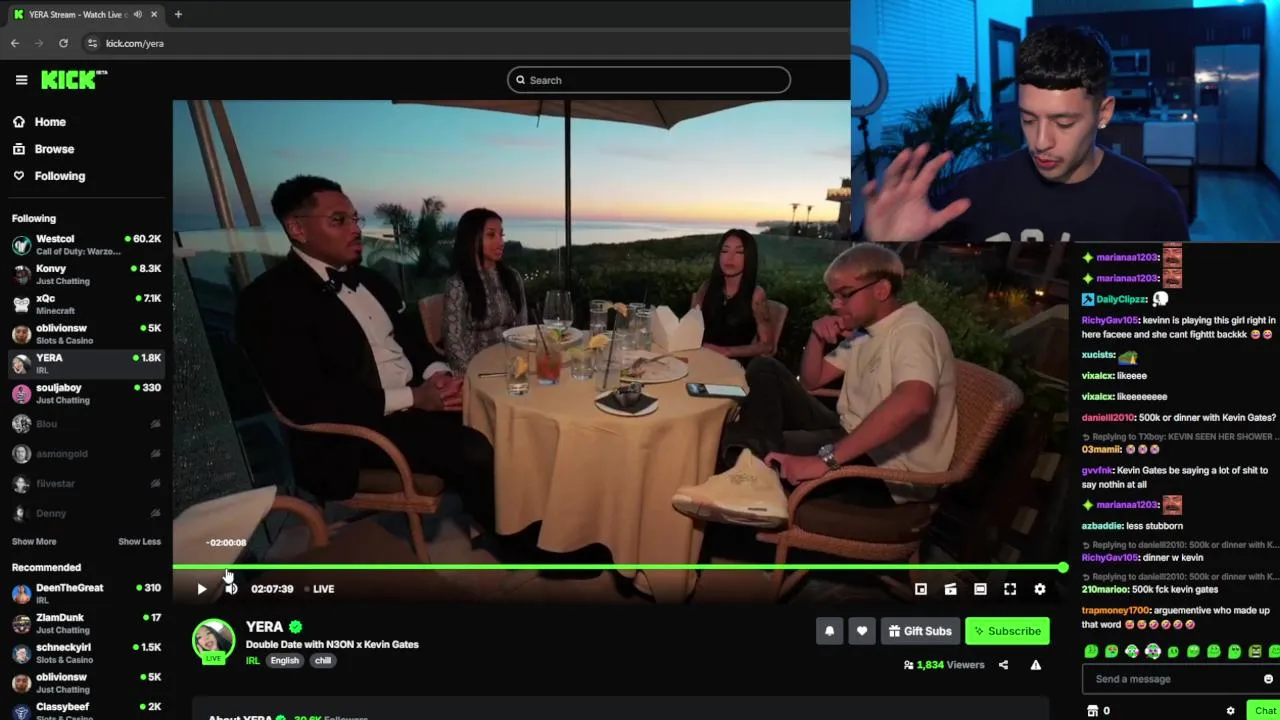Click the chill tag

point(323,661)
